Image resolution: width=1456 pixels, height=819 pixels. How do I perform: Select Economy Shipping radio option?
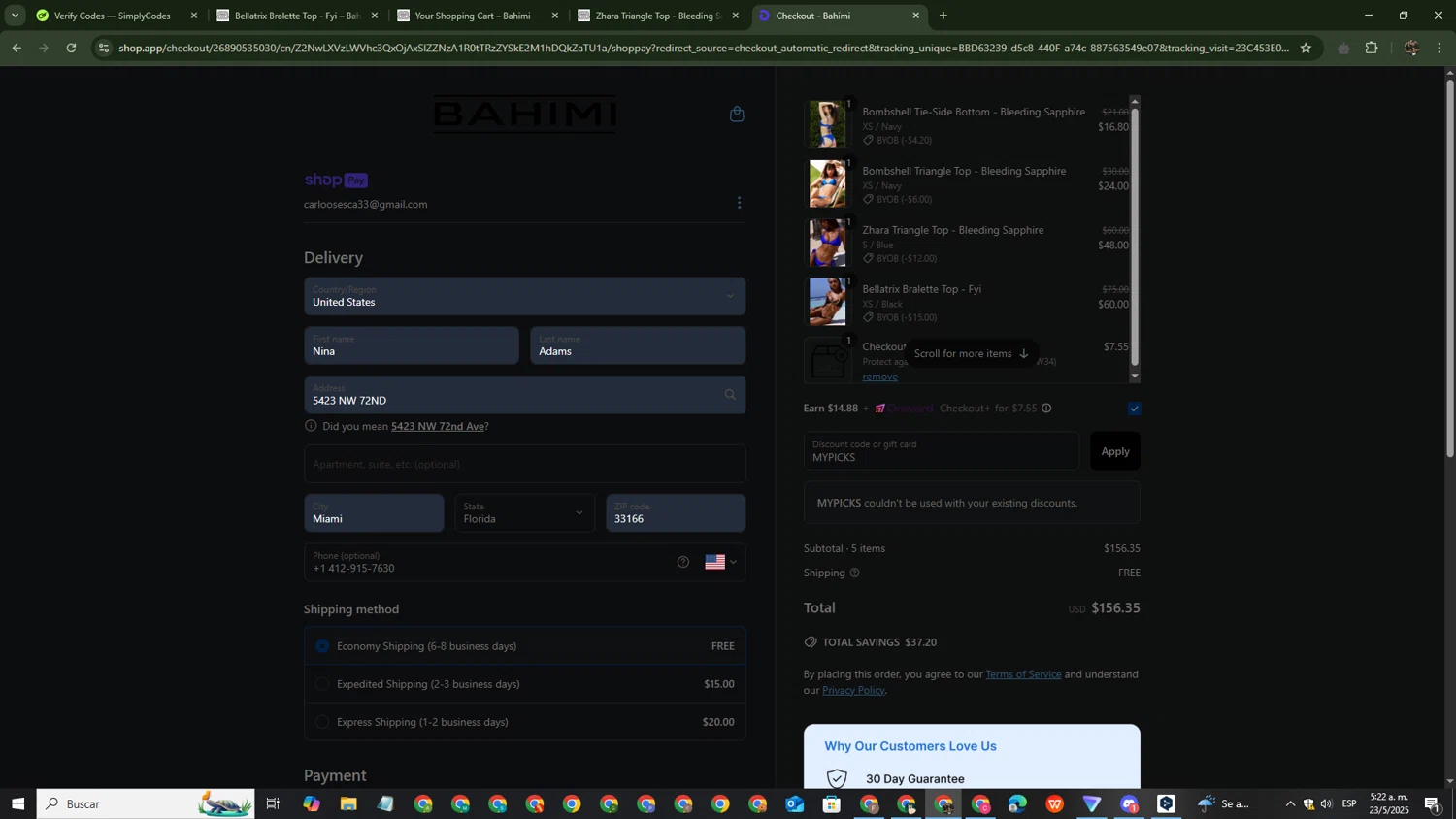pyautogui.click(x=323, y=646)
